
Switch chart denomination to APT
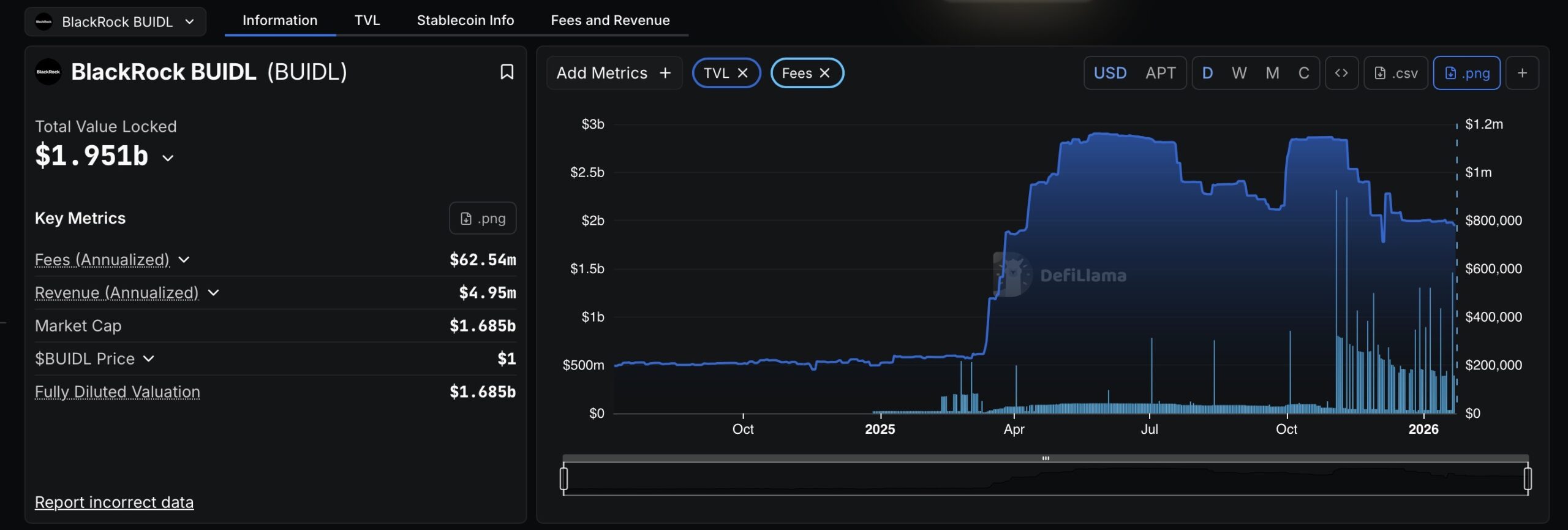(1160, 74)
